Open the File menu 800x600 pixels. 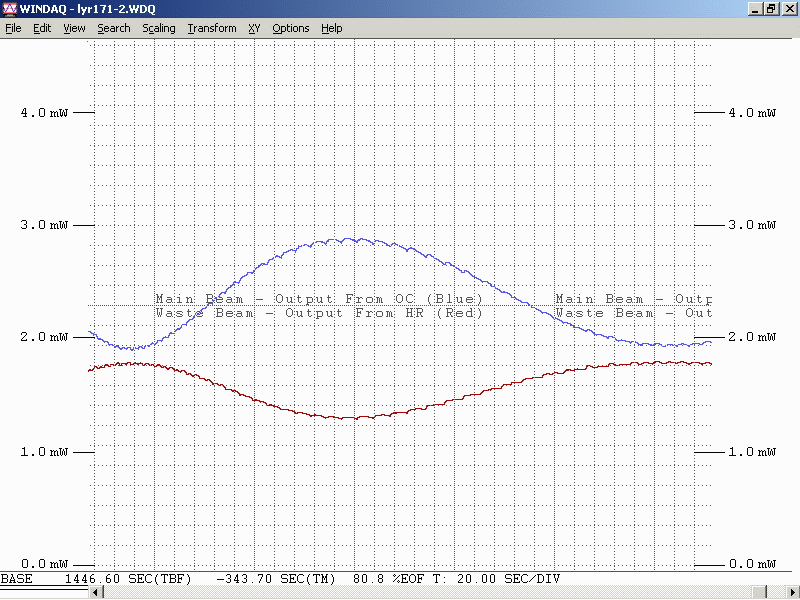click(x=13, y=28)
